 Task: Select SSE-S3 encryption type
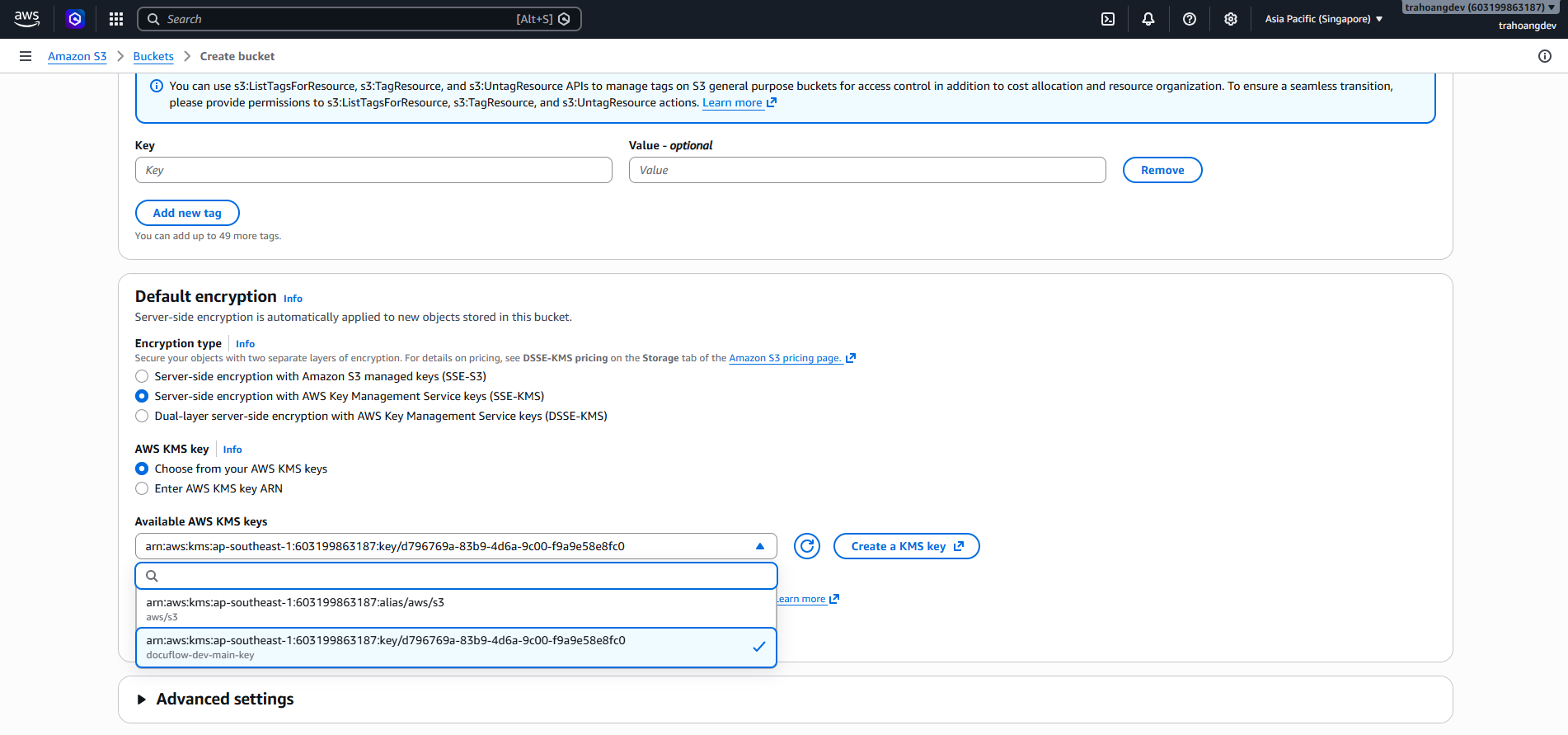coord(142,376)
